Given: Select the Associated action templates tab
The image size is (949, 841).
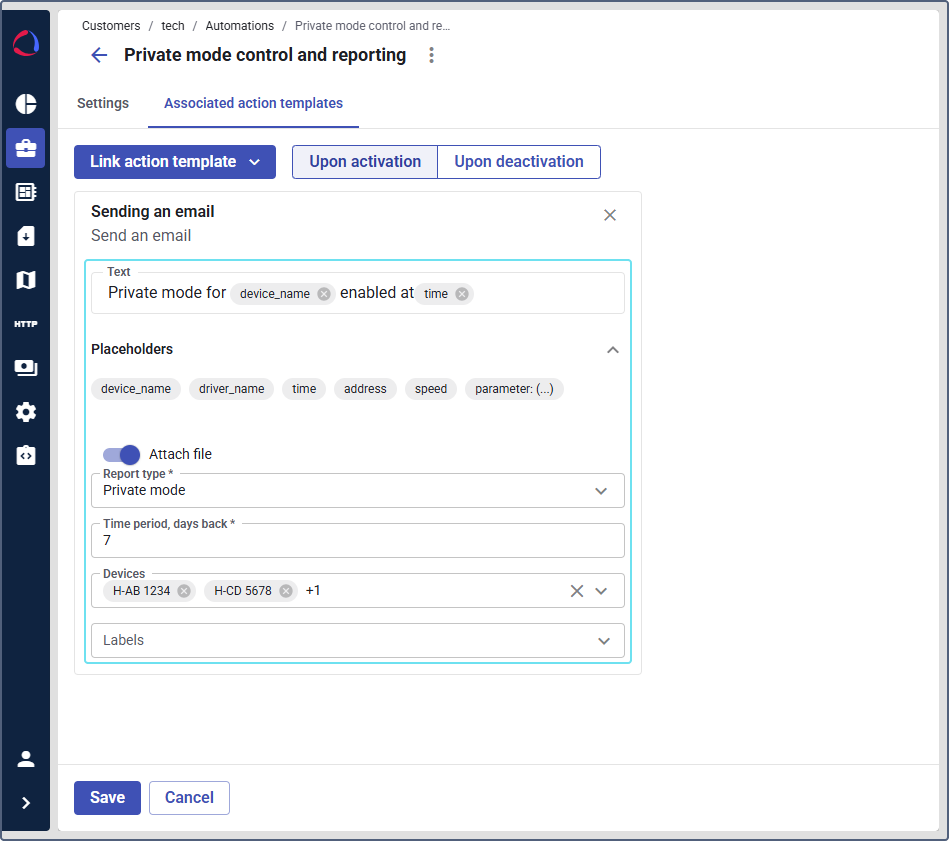Looking at the screenshot, I should click(x=253, y=103).
